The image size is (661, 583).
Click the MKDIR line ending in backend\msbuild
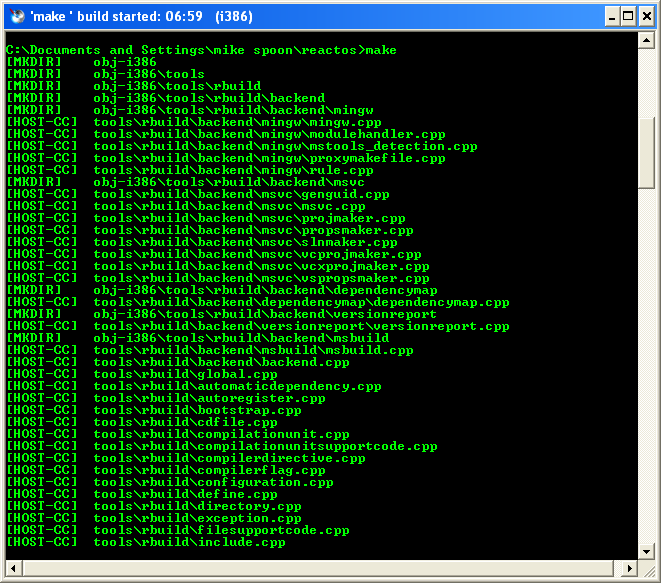pos(198,339)
